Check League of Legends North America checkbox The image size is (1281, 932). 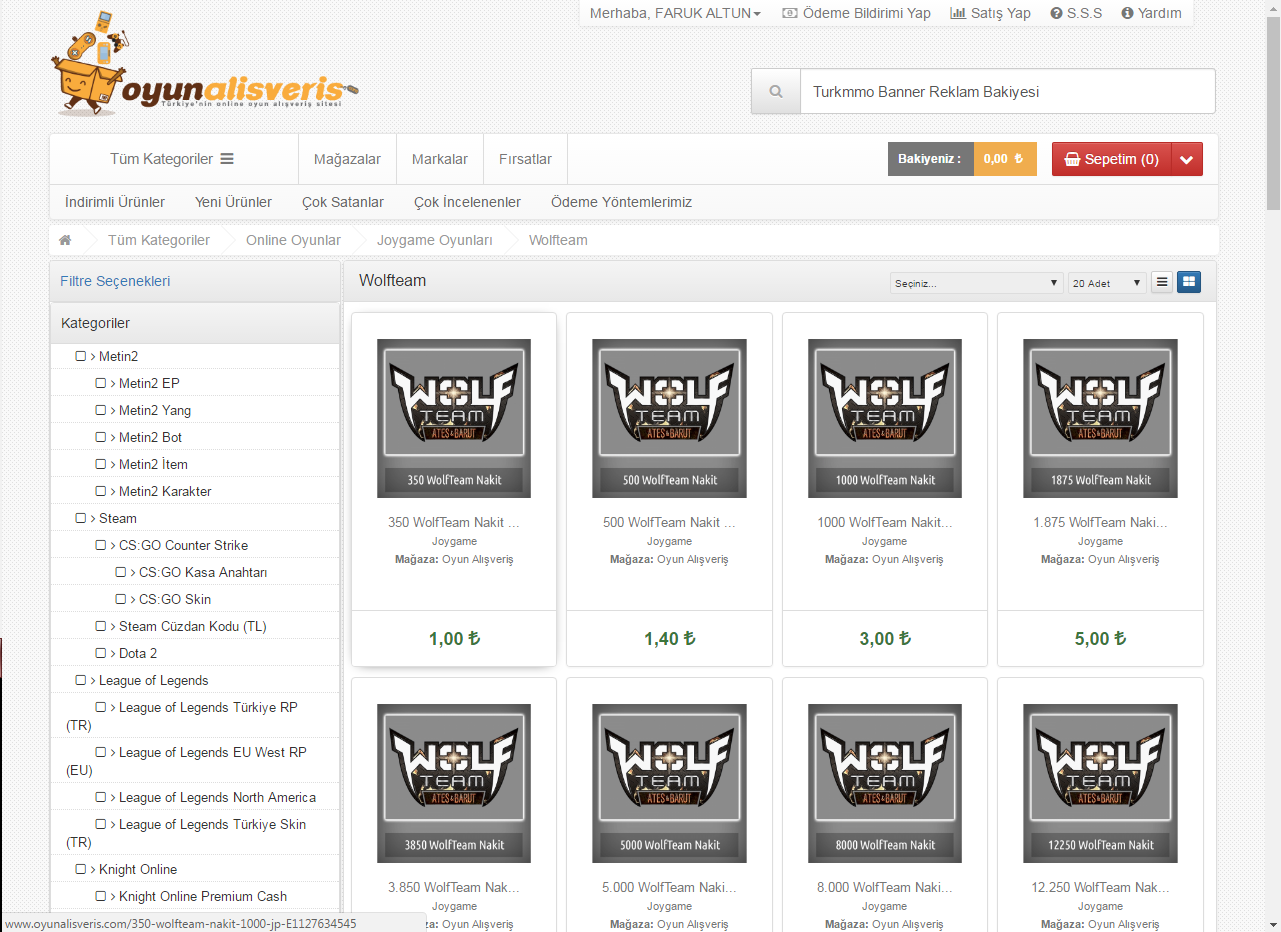tap(101, 797)
